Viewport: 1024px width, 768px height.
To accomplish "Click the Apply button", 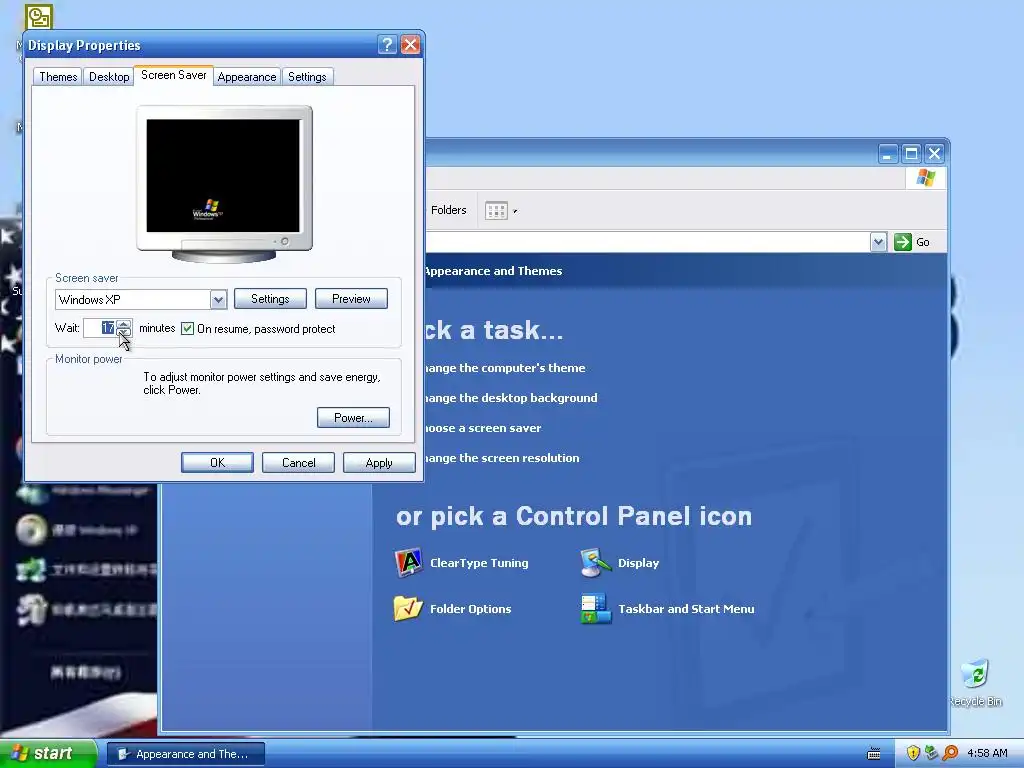I will (x=379, y=463).
